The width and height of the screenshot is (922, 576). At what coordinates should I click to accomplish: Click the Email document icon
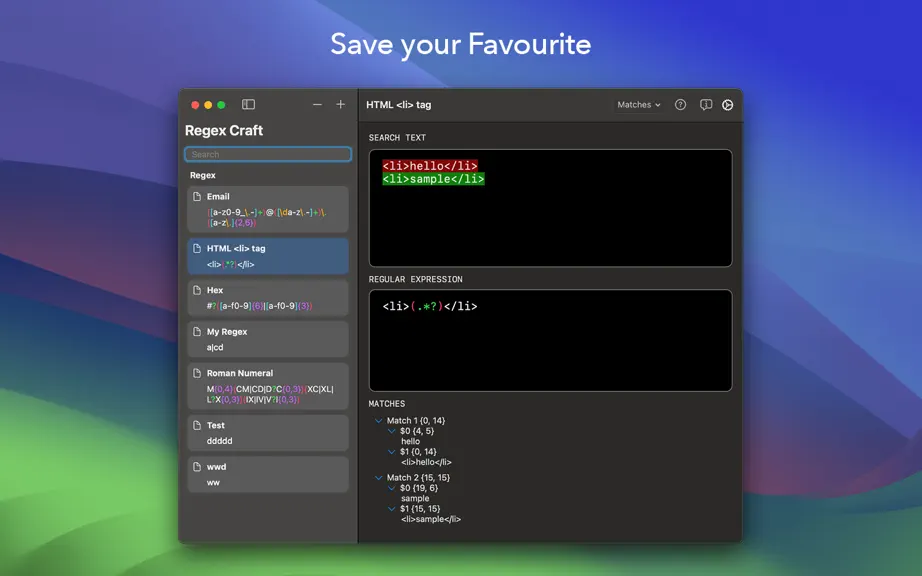tap(197, 197)
